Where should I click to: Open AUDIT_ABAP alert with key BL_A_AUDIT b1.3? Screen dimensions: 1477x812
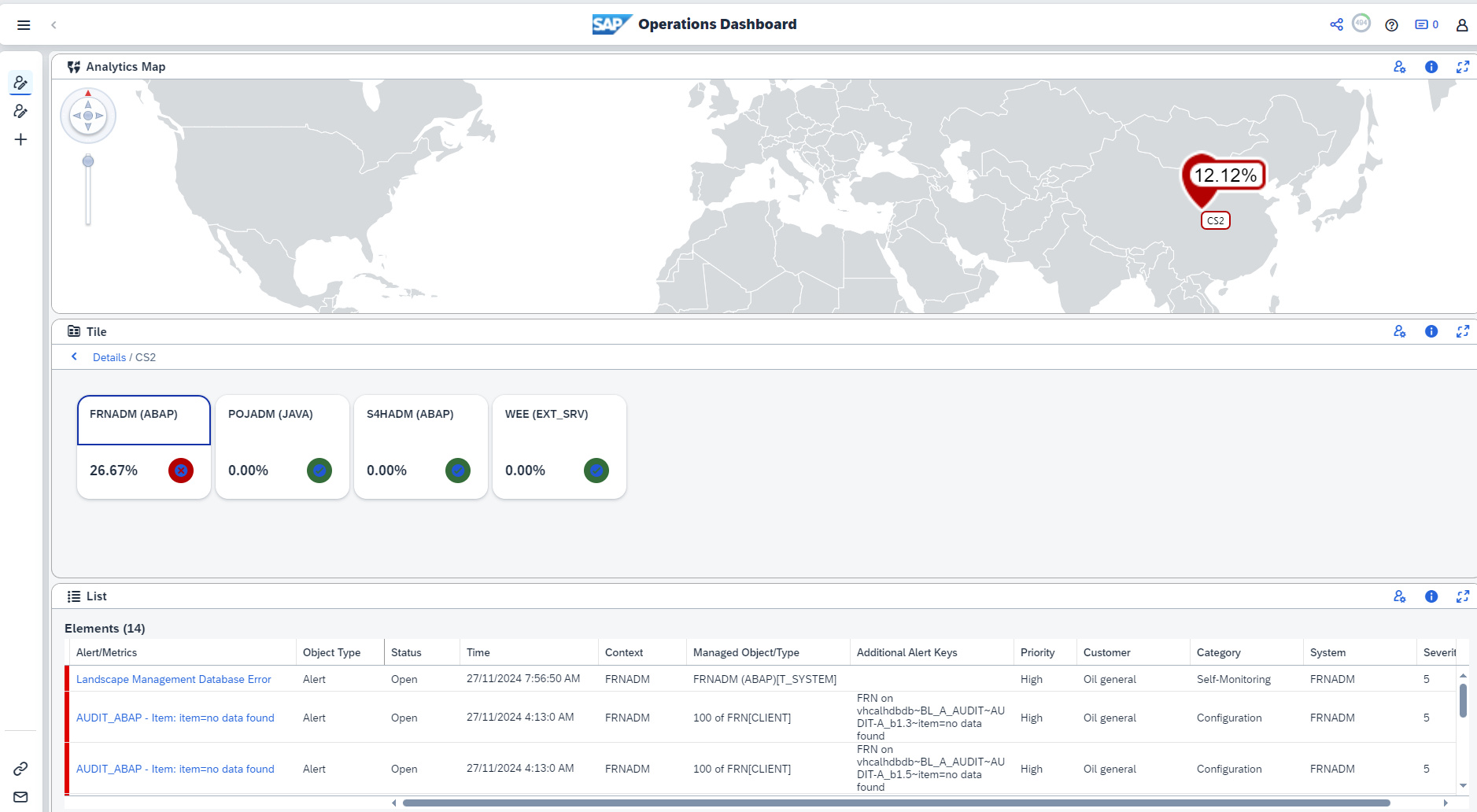(175, 718)
